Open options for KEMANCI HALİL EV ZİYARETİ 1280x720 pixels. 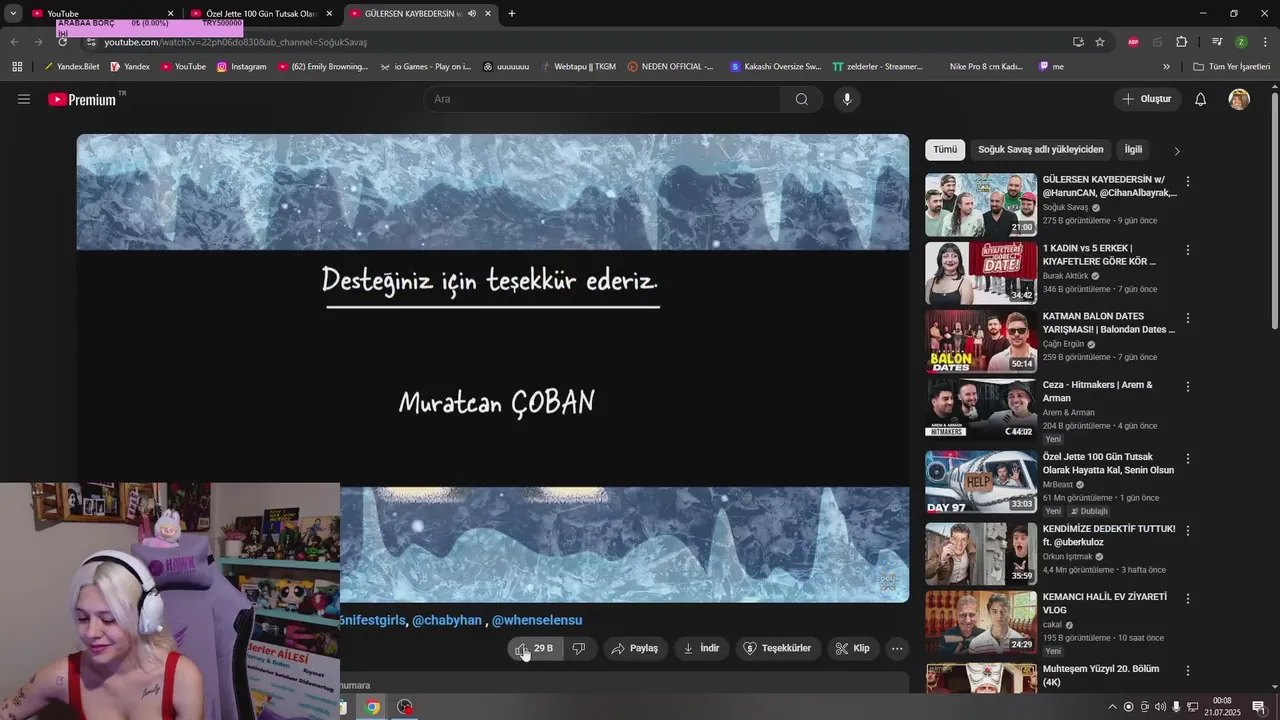[x=1187, y=598]
